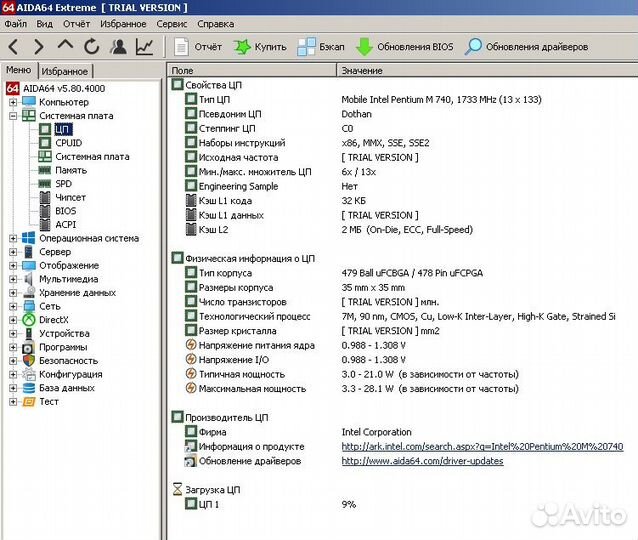Click the Сервер icon in tree
Screen dimensions: 638x540
tap(28, 252)
